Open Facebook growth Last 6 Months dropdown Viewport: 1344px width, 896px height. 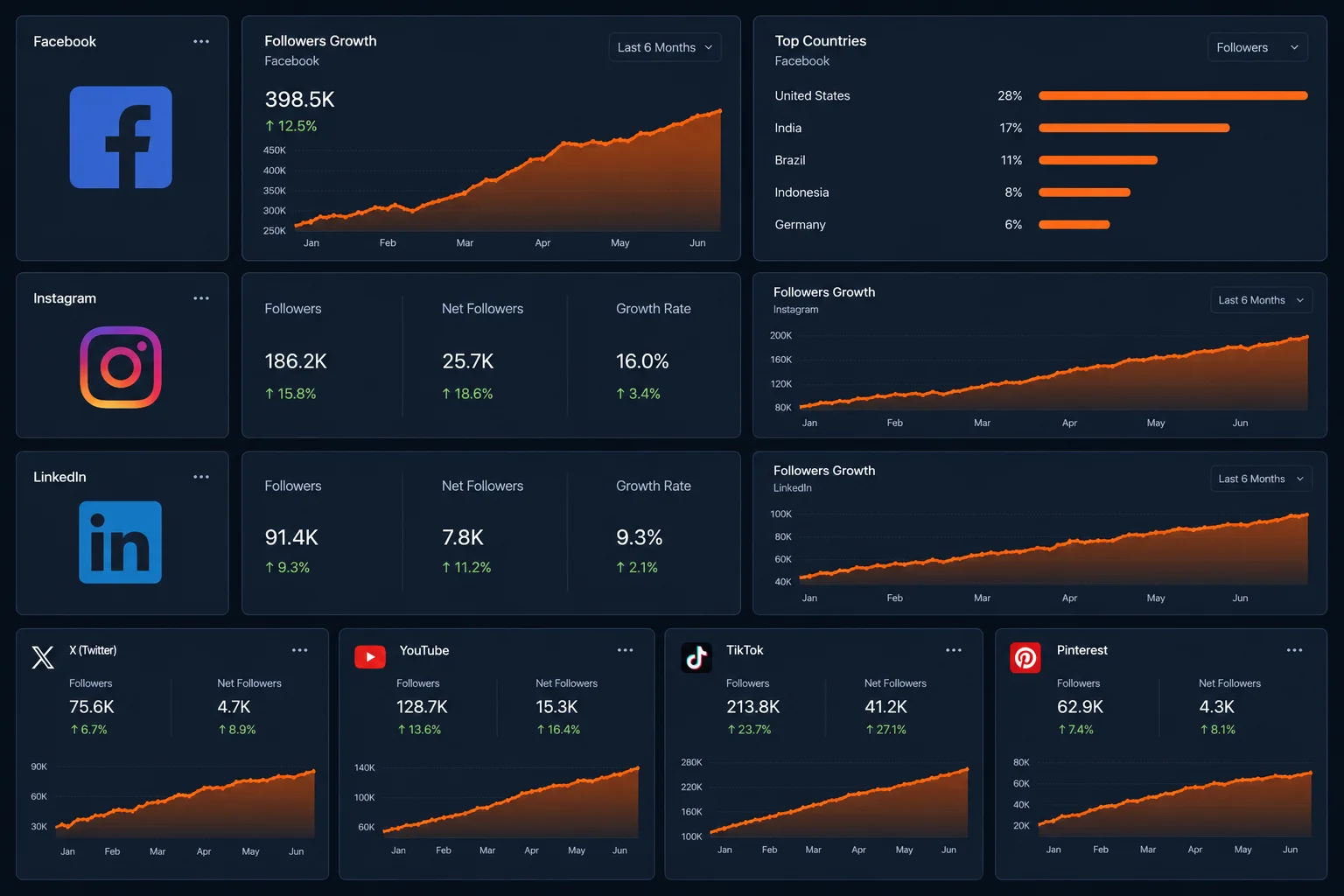(665, 47)
